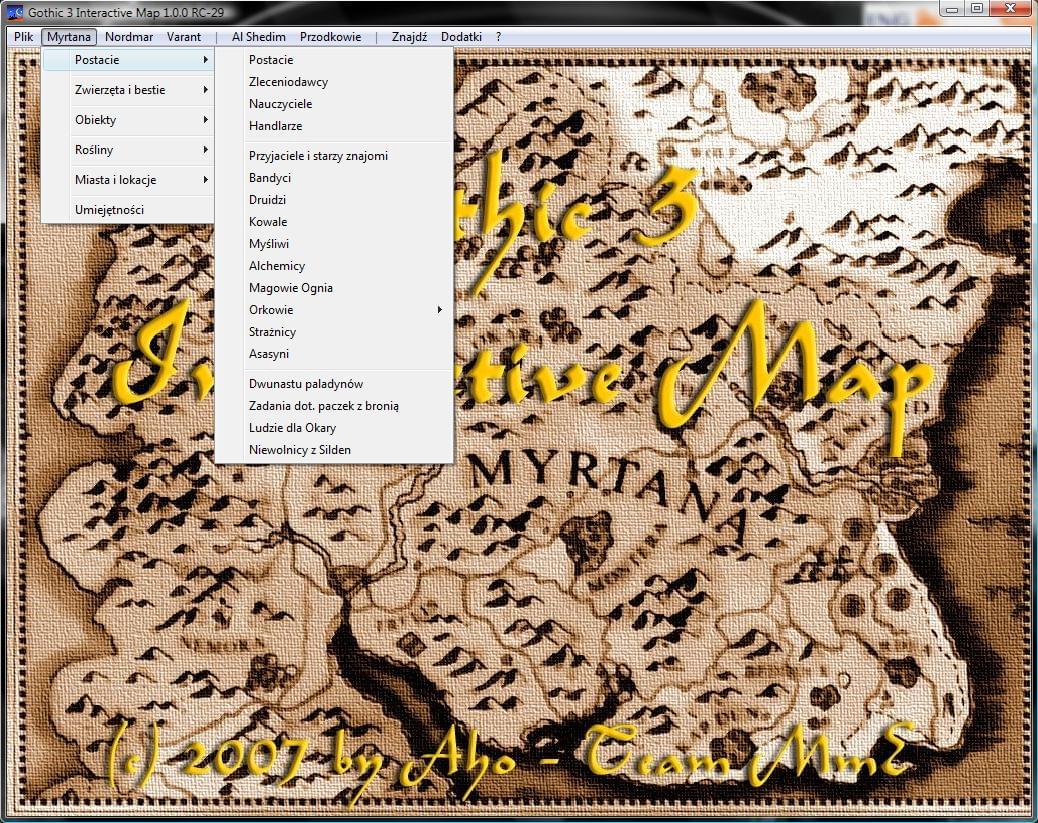
Task: Open the Plik menu
Action: 23,37
